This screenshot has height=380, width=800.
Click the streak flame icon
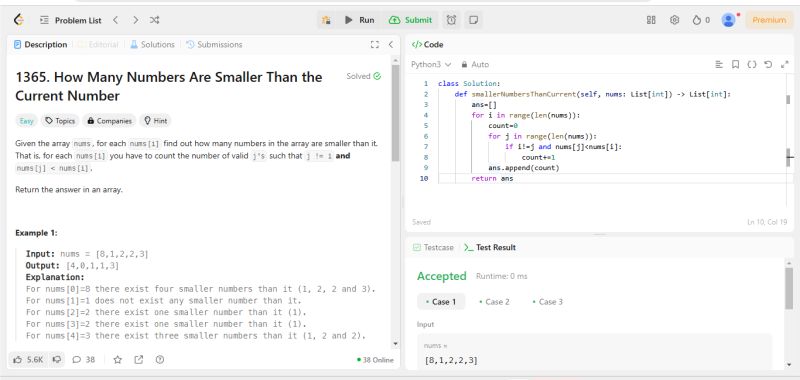click(x=697, y=20)
